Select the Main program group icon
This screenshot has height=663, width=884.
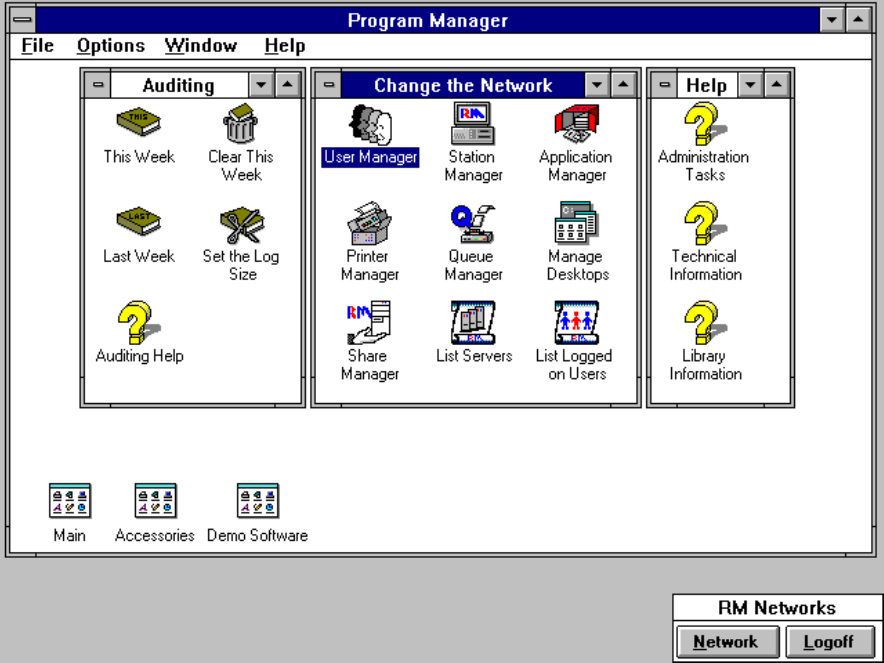[x=70, y=501]
